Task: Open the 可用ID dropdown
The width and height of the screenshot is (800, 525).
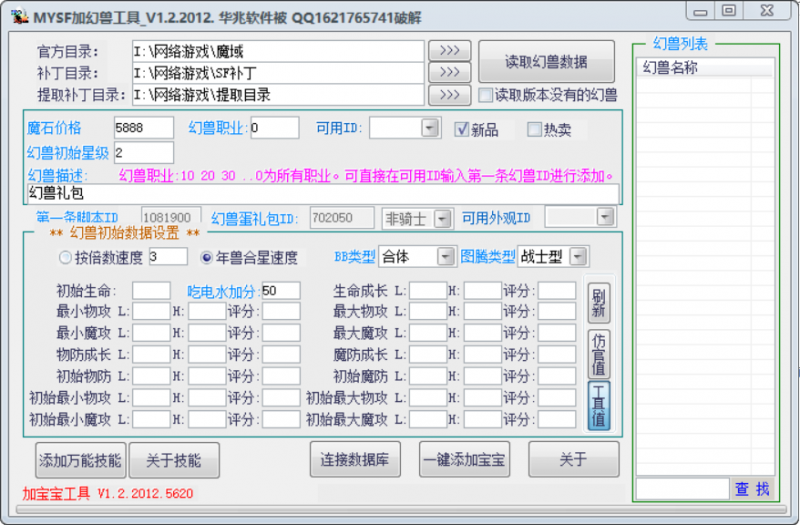Action: [430, 128]
